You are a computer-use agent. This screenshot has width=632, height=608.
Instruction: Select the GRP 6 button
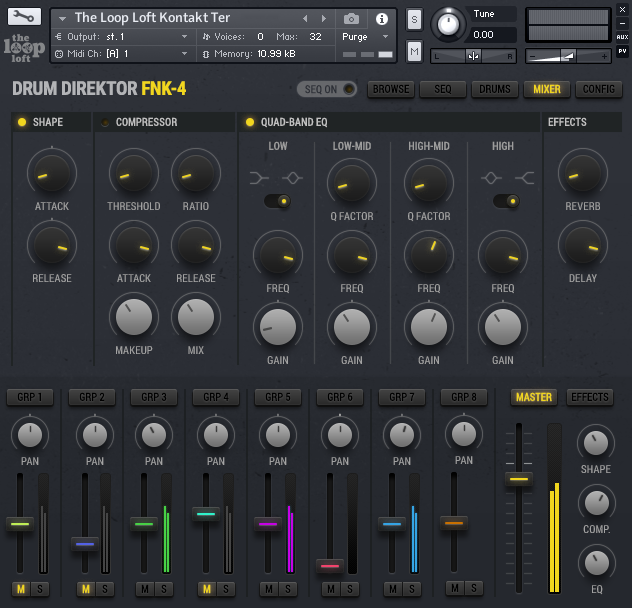tap(340, 397)
